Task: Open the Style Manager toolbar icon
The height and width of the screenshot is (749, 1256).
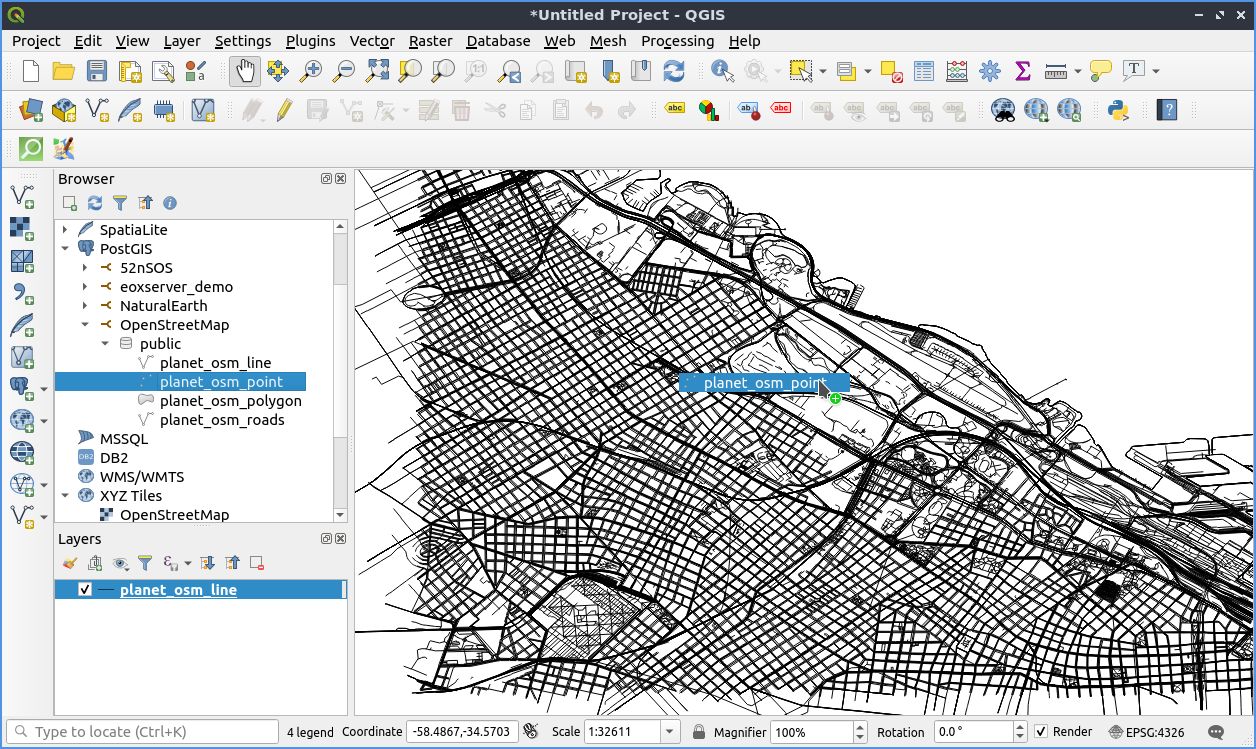Action: tap(196, 71)
